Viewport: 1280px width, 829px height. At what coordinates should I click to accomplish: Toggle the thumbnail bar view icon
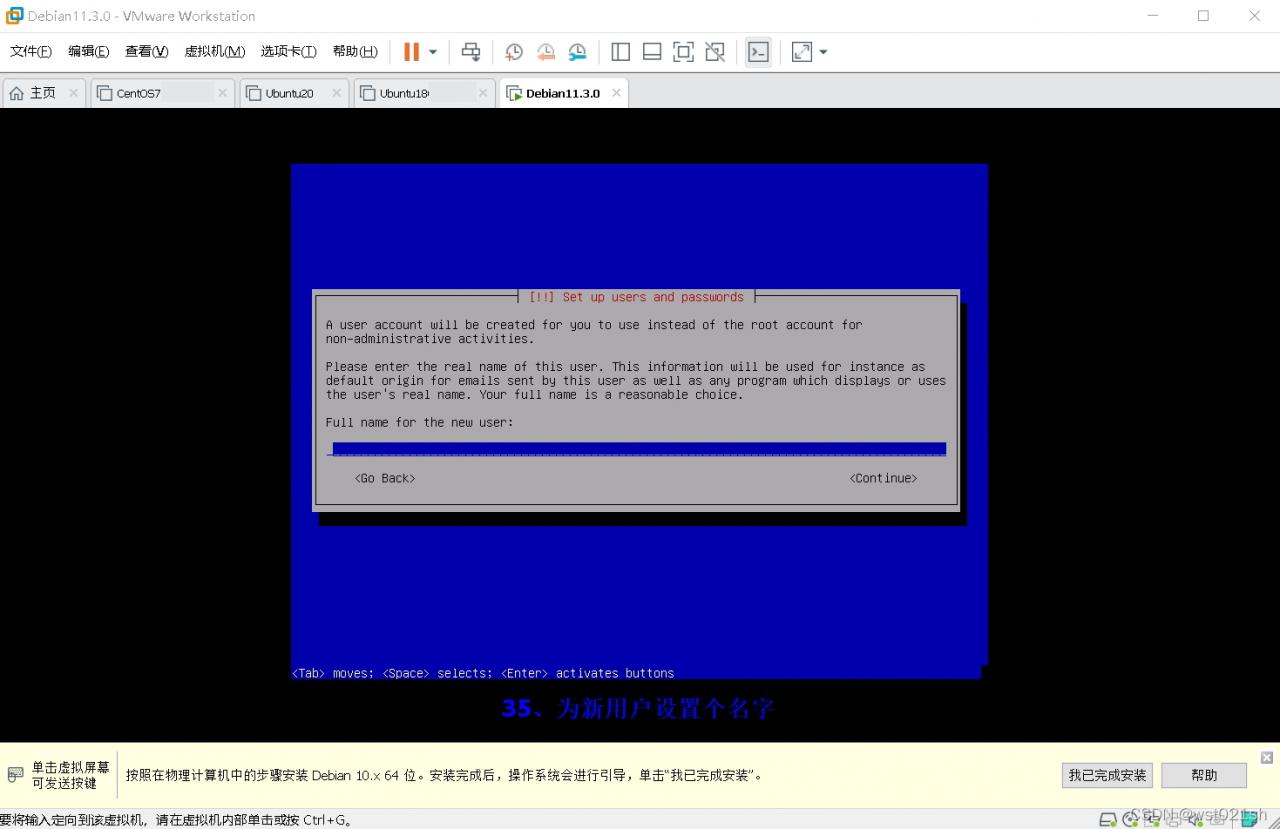[652, 52]
